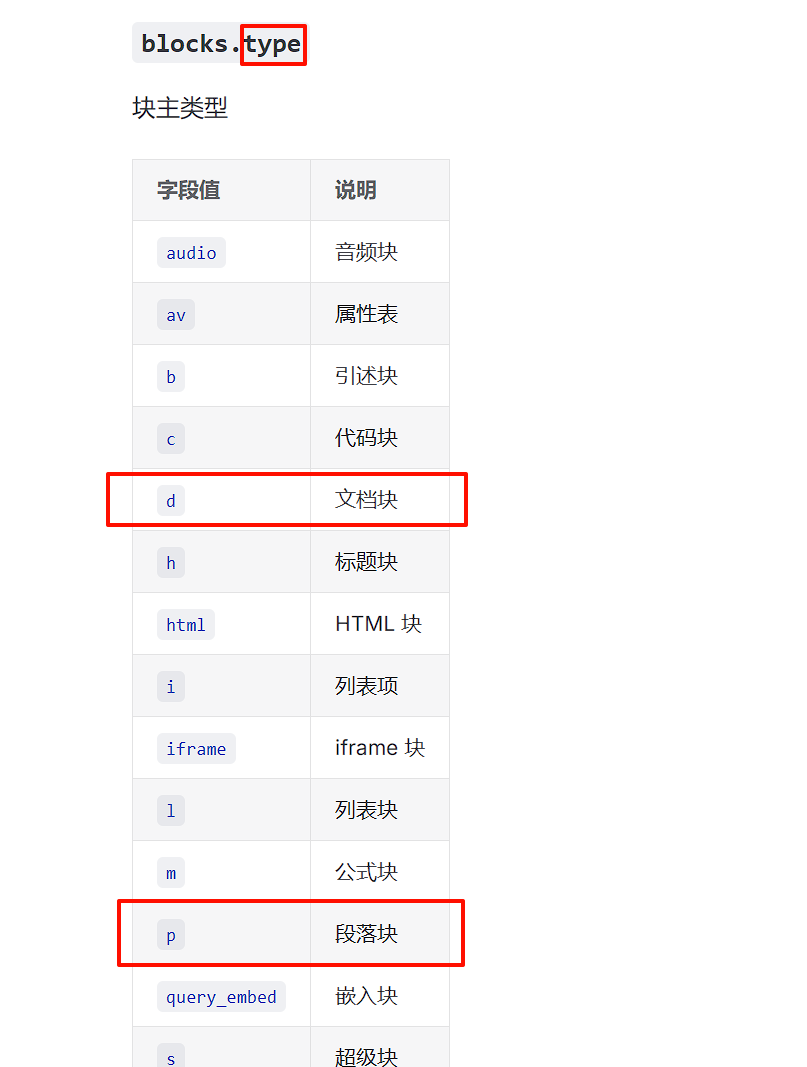
Task: Click the m code value
Action: pyautogui.click(x=171, y=873)
